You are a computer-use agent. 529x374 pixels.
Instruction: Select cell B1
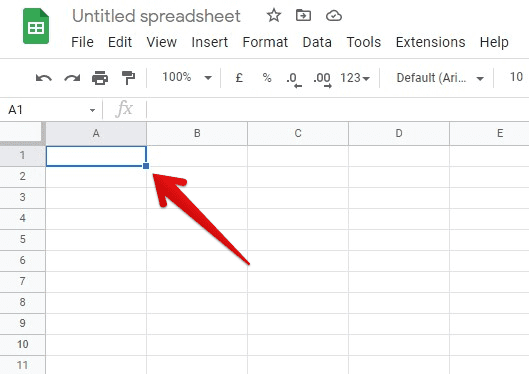(197, 156)
